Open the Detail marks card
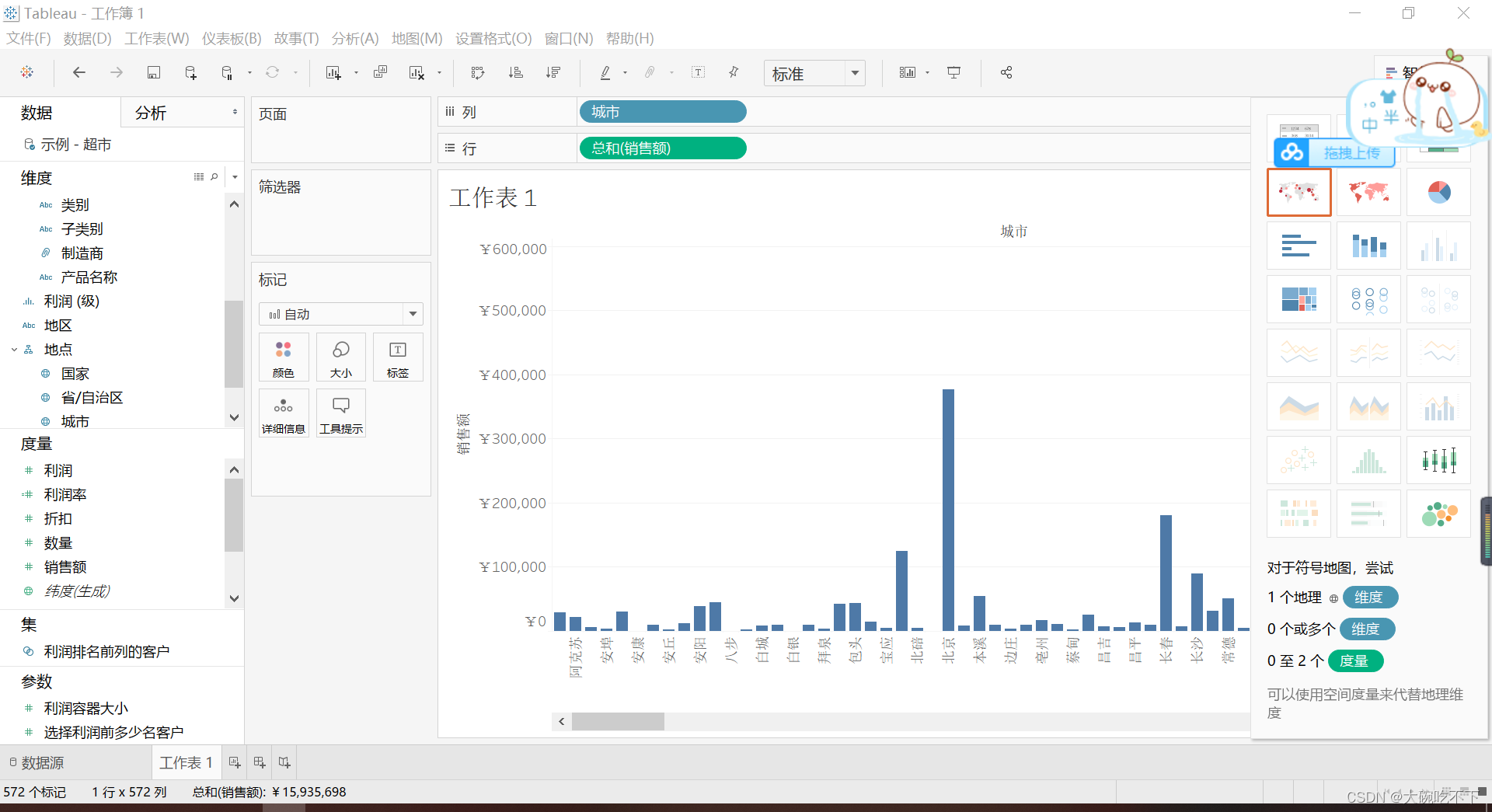 (284, 413)
